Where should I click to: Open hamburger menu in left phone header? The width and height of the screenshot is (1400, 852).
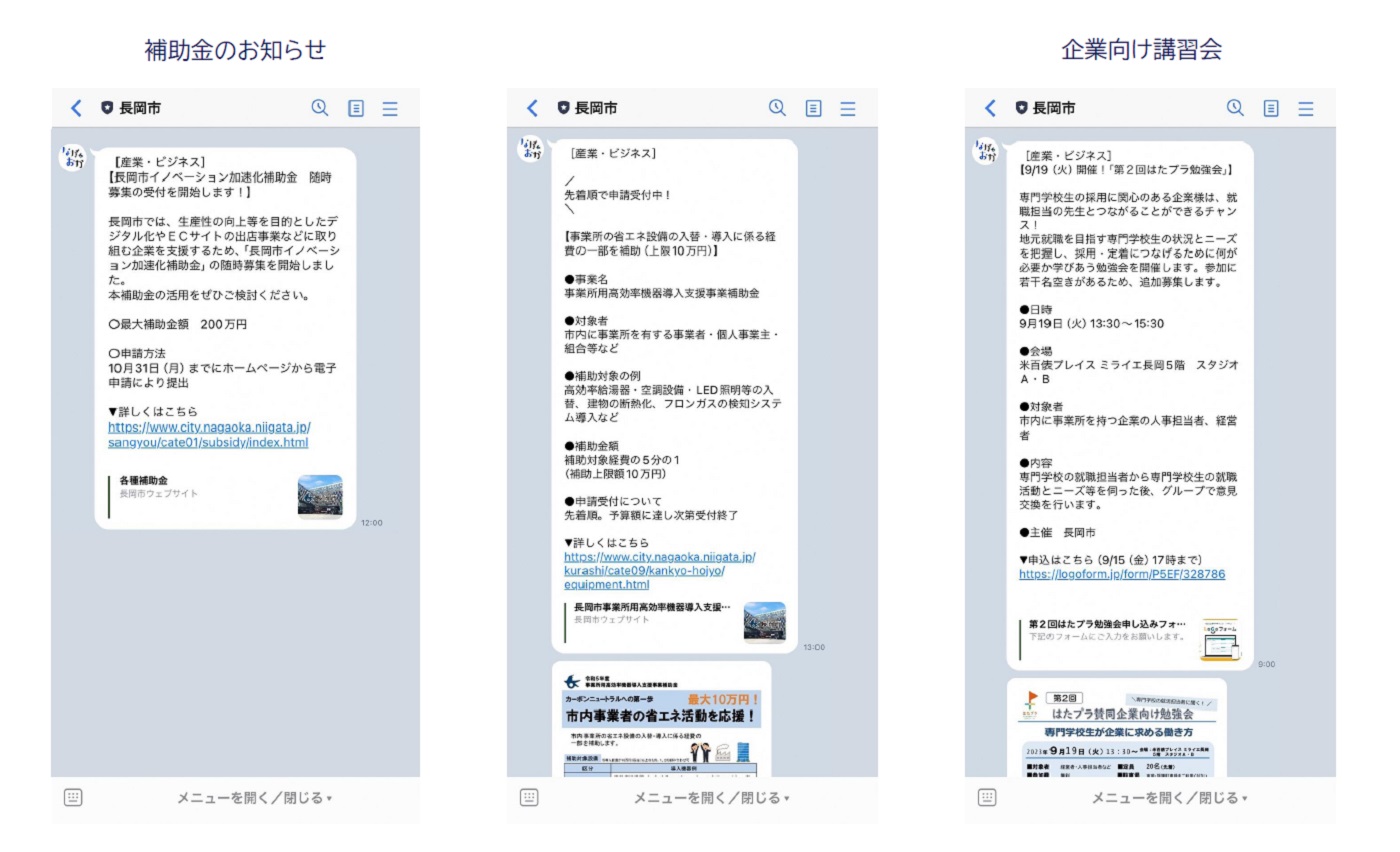click(x=390, y=109)
